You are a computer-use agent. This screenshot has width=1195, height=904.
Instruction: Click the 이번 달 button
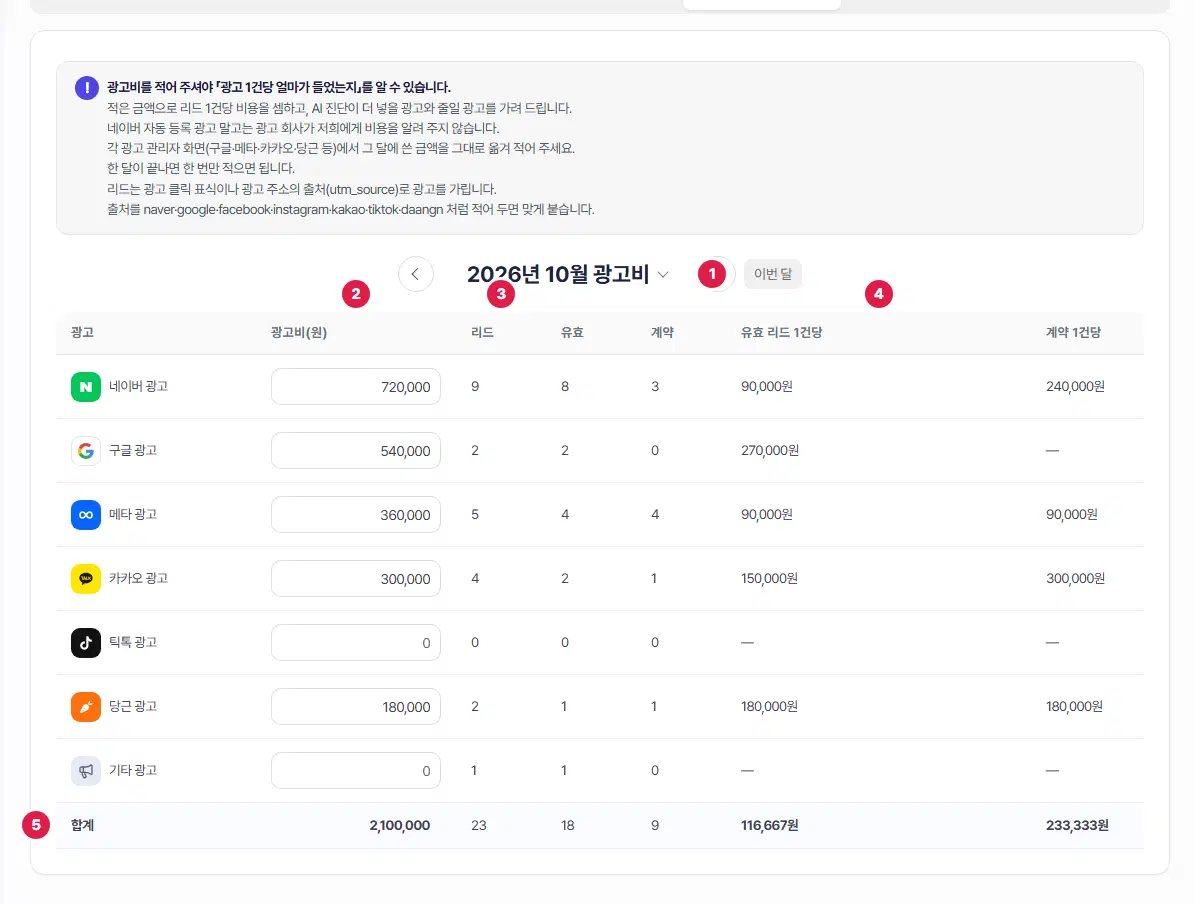[x=773, y=274]
